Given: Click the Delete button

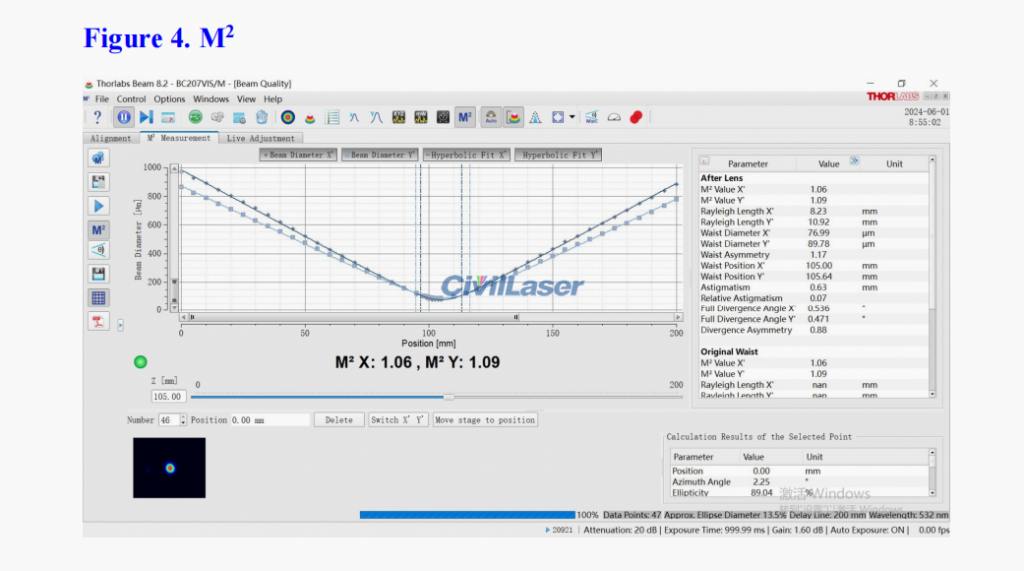Looking at the screenshot, I should [x=339, y=420].
